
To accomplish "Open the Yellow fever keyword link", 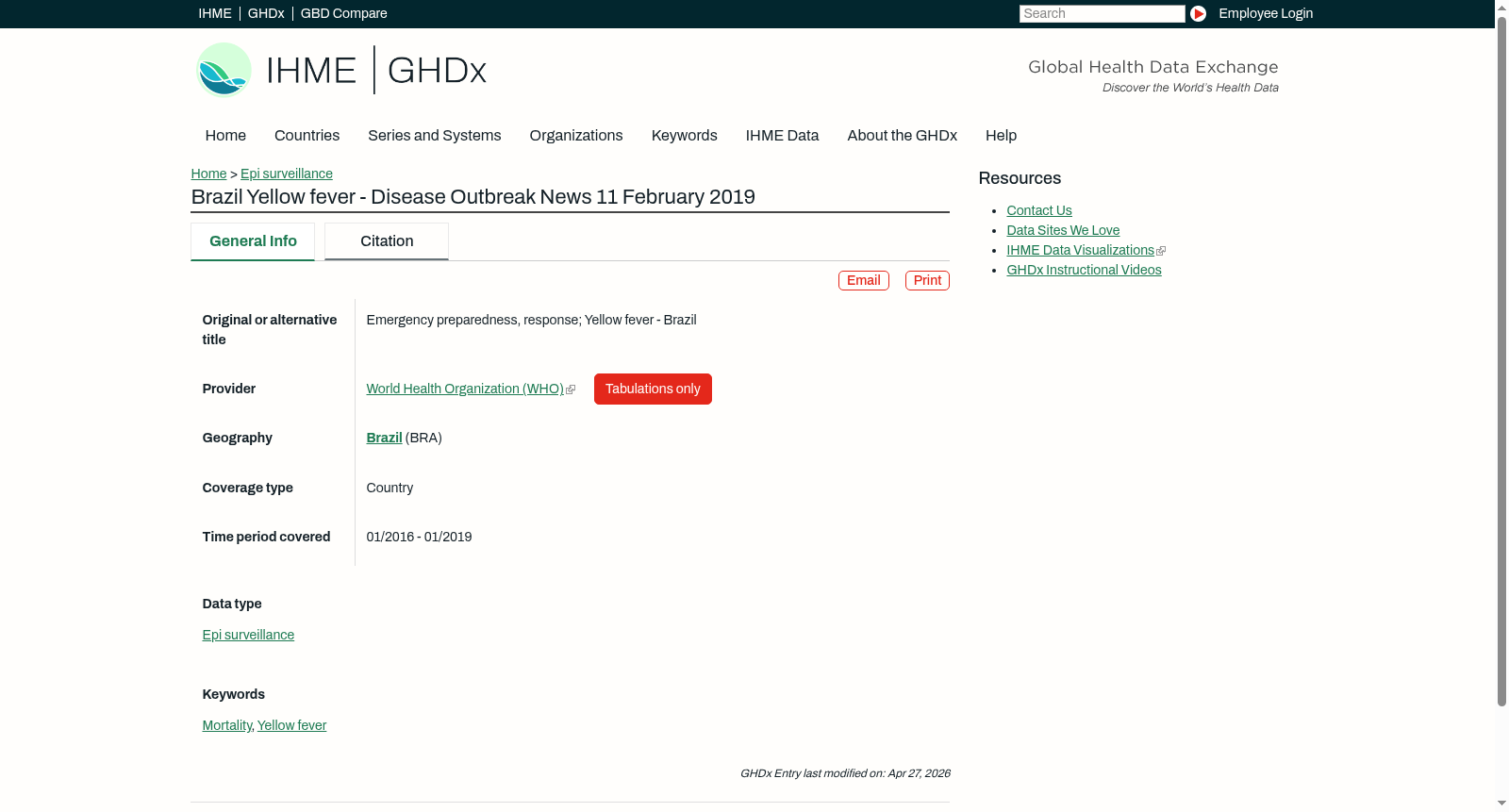I will [x=291, y=725].
